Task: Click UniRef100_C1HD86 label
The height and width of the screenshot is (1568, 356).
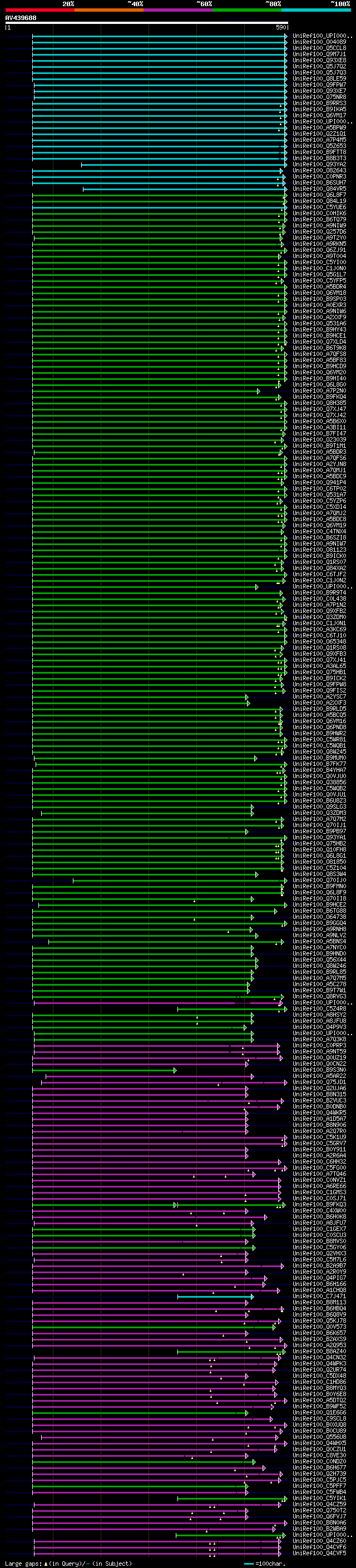Action: coord(319,1382)
